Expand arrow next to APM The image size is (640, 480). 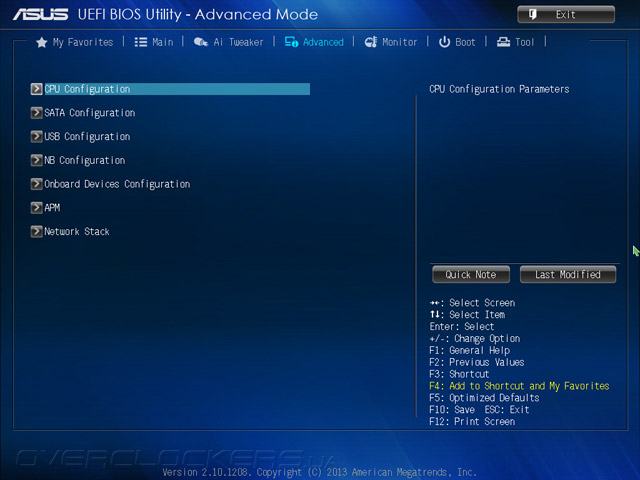[x=36, y=208]
